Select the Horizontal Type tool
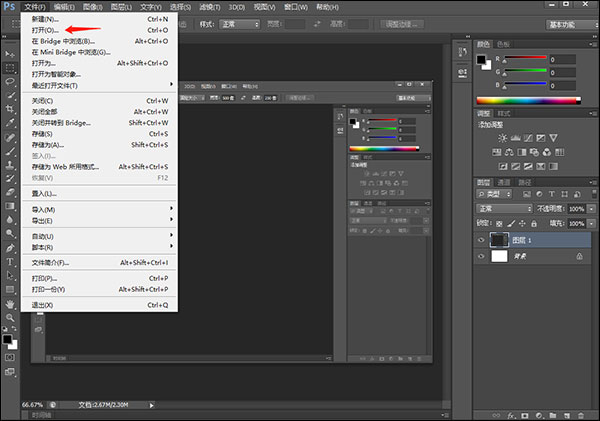 10,261
